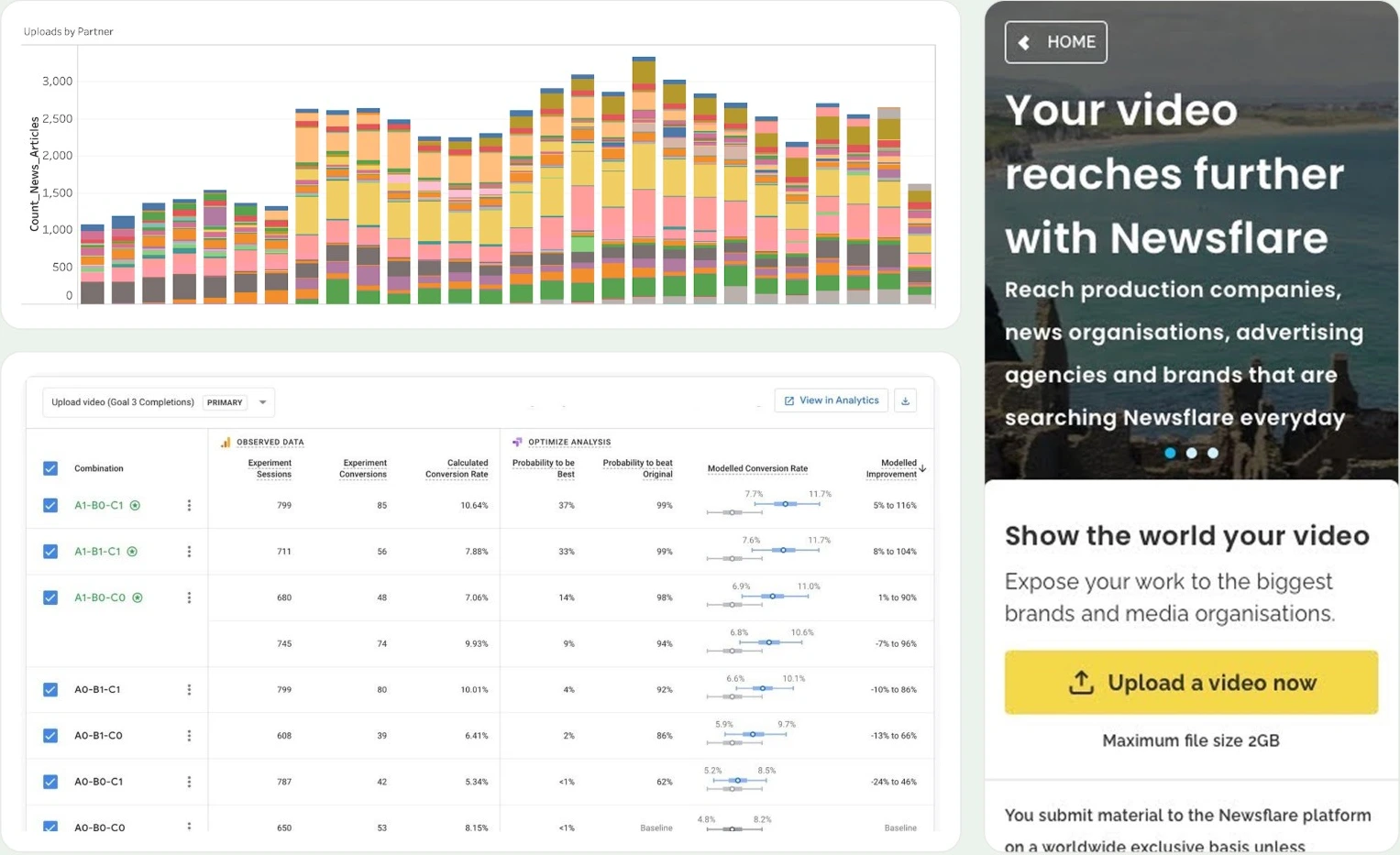Click the green target icon next to A1-B0-C1
The image size is (1400, 855).
click(x=135, y=506)
